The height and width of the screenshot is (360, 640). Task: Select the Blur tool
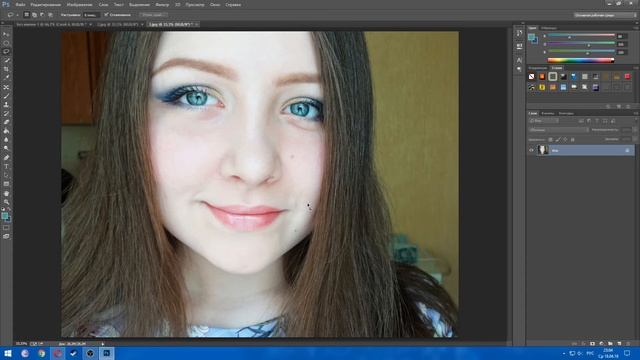6,140
